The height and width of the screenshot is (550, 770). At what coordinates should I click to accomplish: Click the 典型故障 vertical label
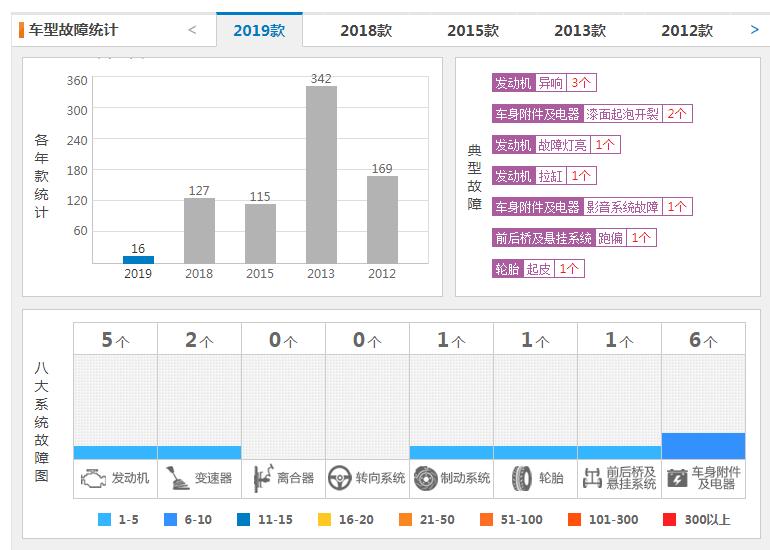(474, 177)
